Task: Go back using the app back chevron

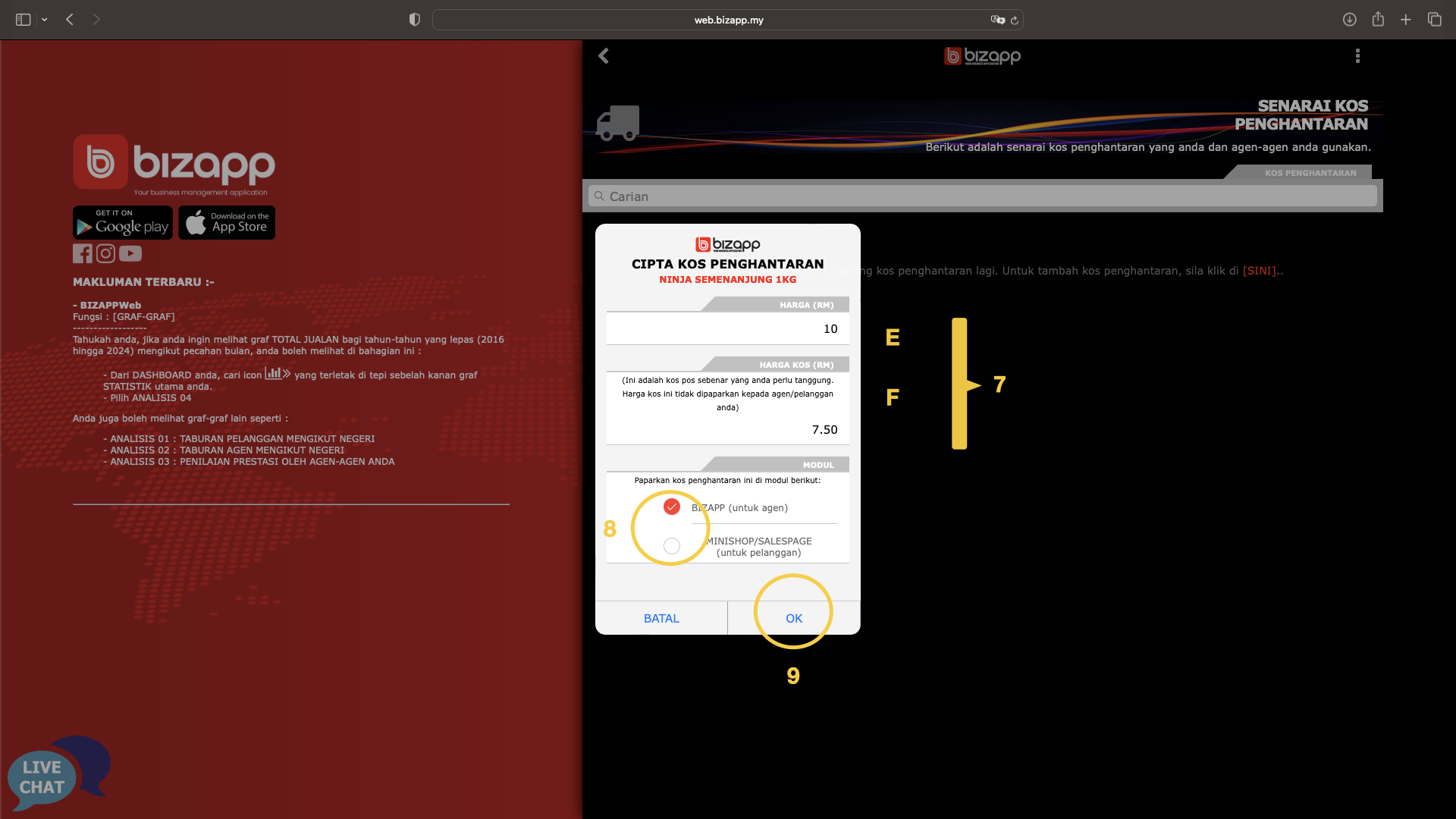Action: tap(604, 56)
